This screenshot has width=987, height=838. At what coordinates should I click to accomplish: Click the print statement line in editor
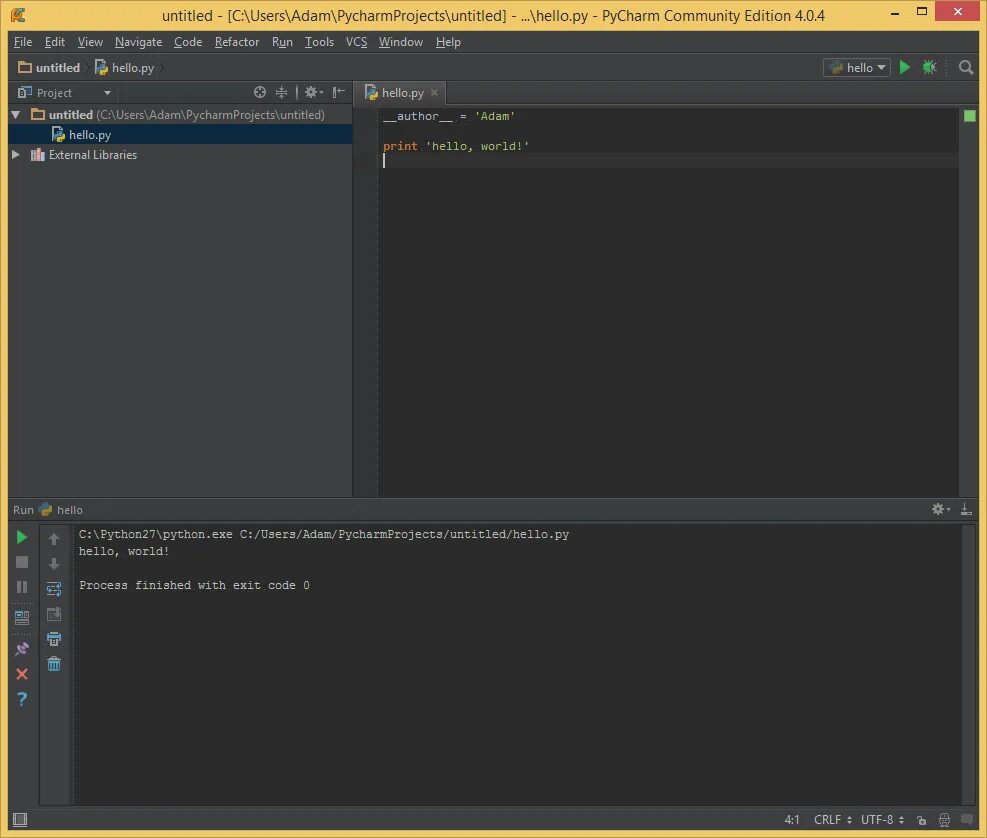point(456,146)
